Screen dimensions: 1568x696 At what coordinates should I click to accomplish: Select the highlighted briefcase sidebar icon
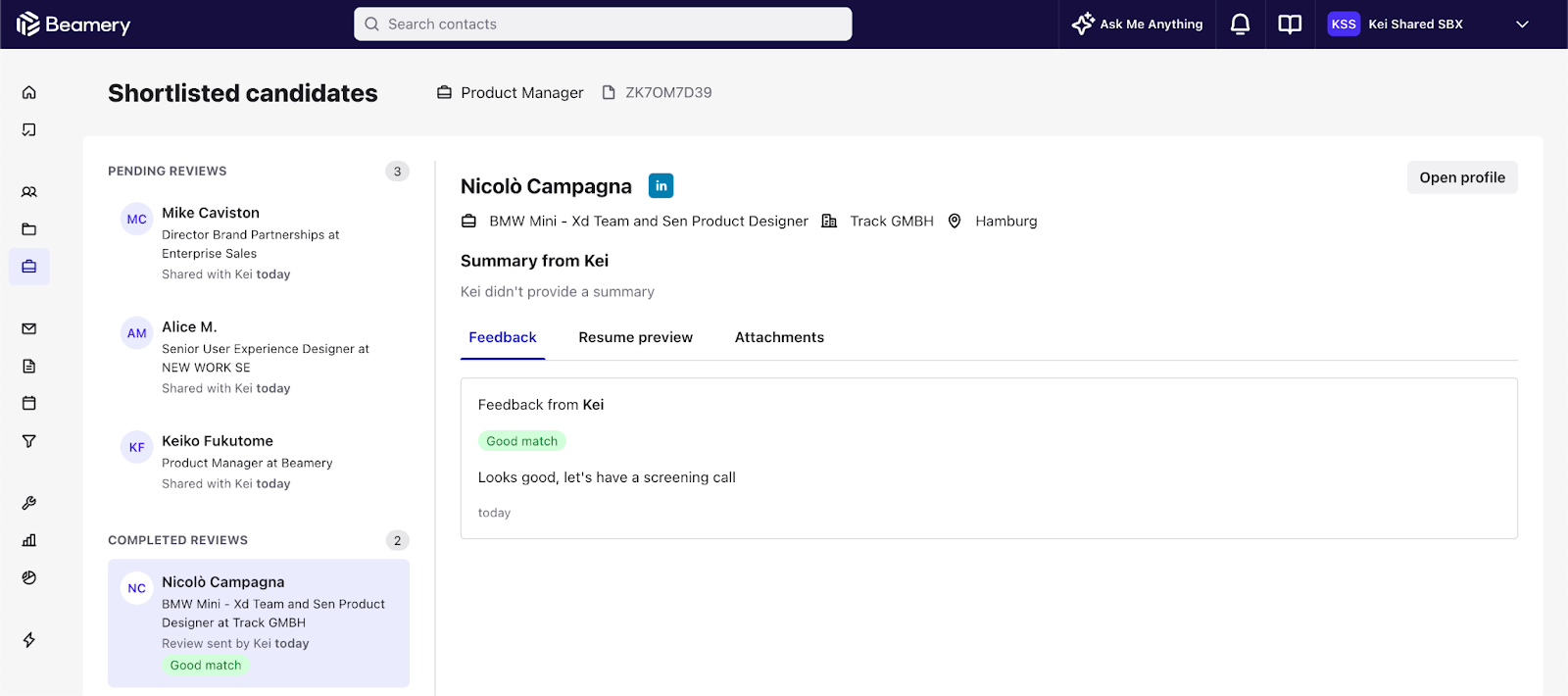(29, 267)
